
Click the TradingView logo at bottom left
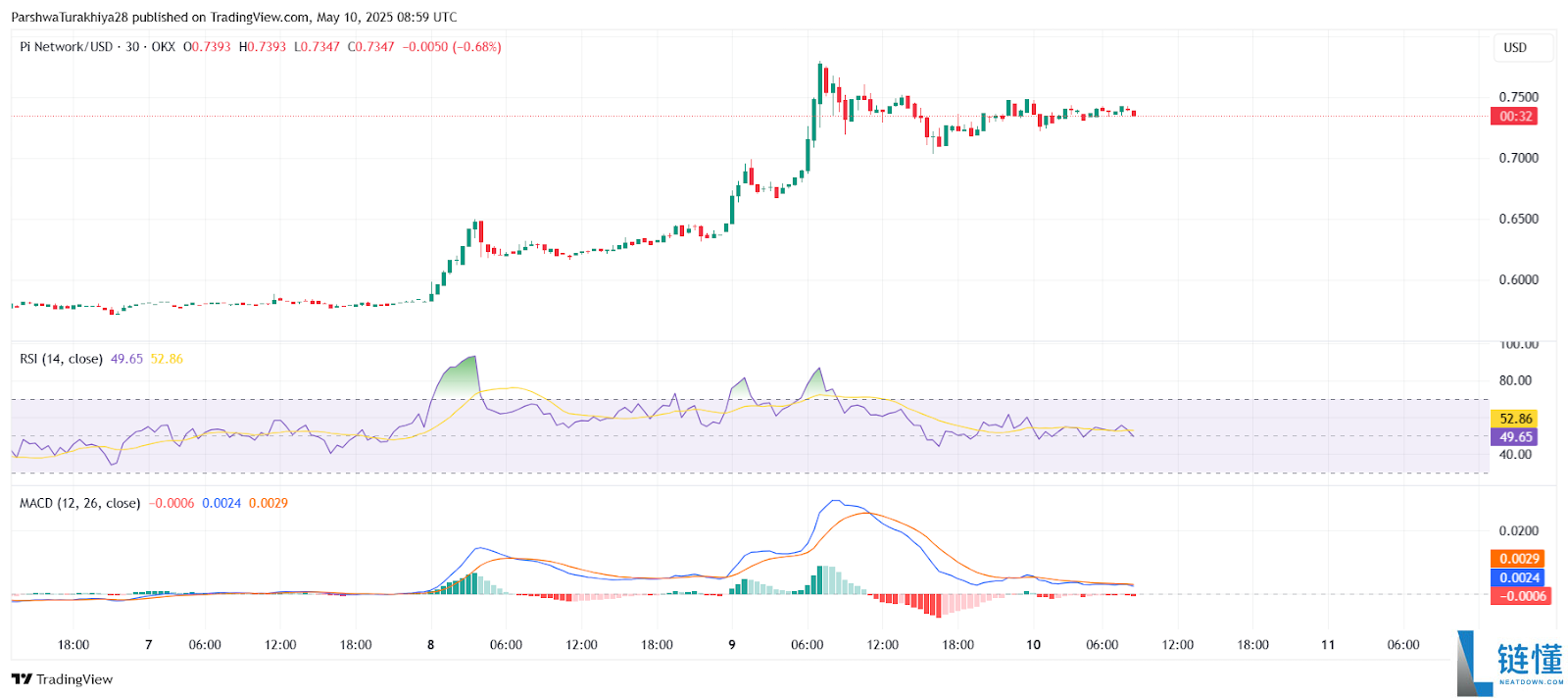pos(62,679)
